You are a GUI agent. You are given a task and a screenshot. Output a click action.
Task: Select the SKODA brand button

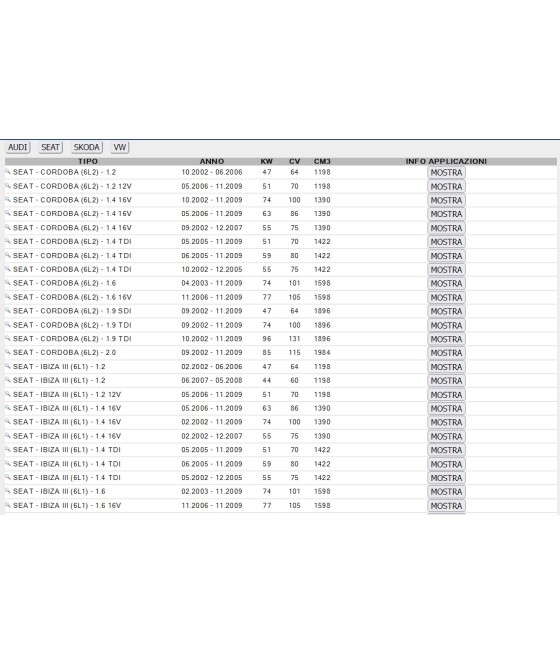click(86, 147)
